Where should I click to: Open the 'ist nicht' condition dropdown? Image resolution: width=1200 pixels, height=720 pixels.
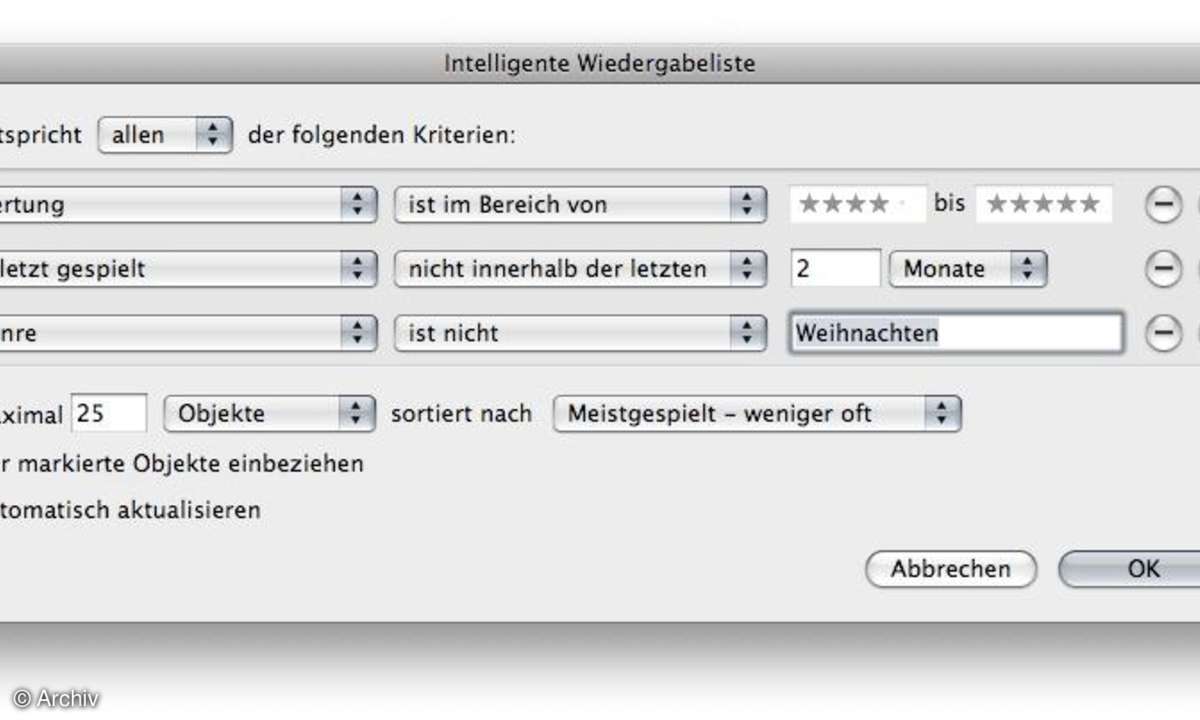[580, 333]
